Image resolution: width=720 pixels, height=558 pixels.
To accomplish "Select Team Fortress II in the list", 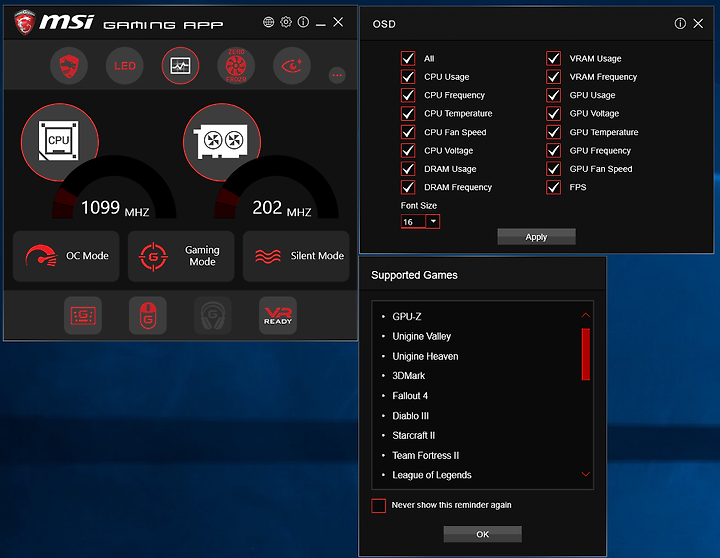I will 426,456.
